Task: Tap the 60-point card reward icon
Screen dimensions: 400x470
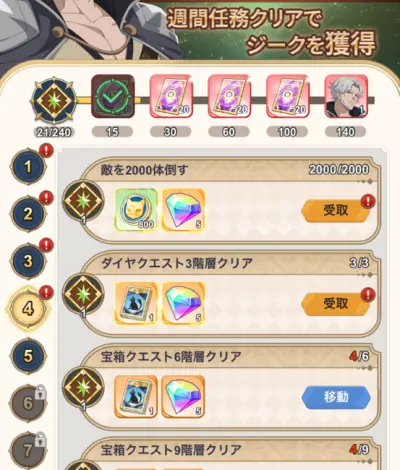Action: tap(229, 96)
